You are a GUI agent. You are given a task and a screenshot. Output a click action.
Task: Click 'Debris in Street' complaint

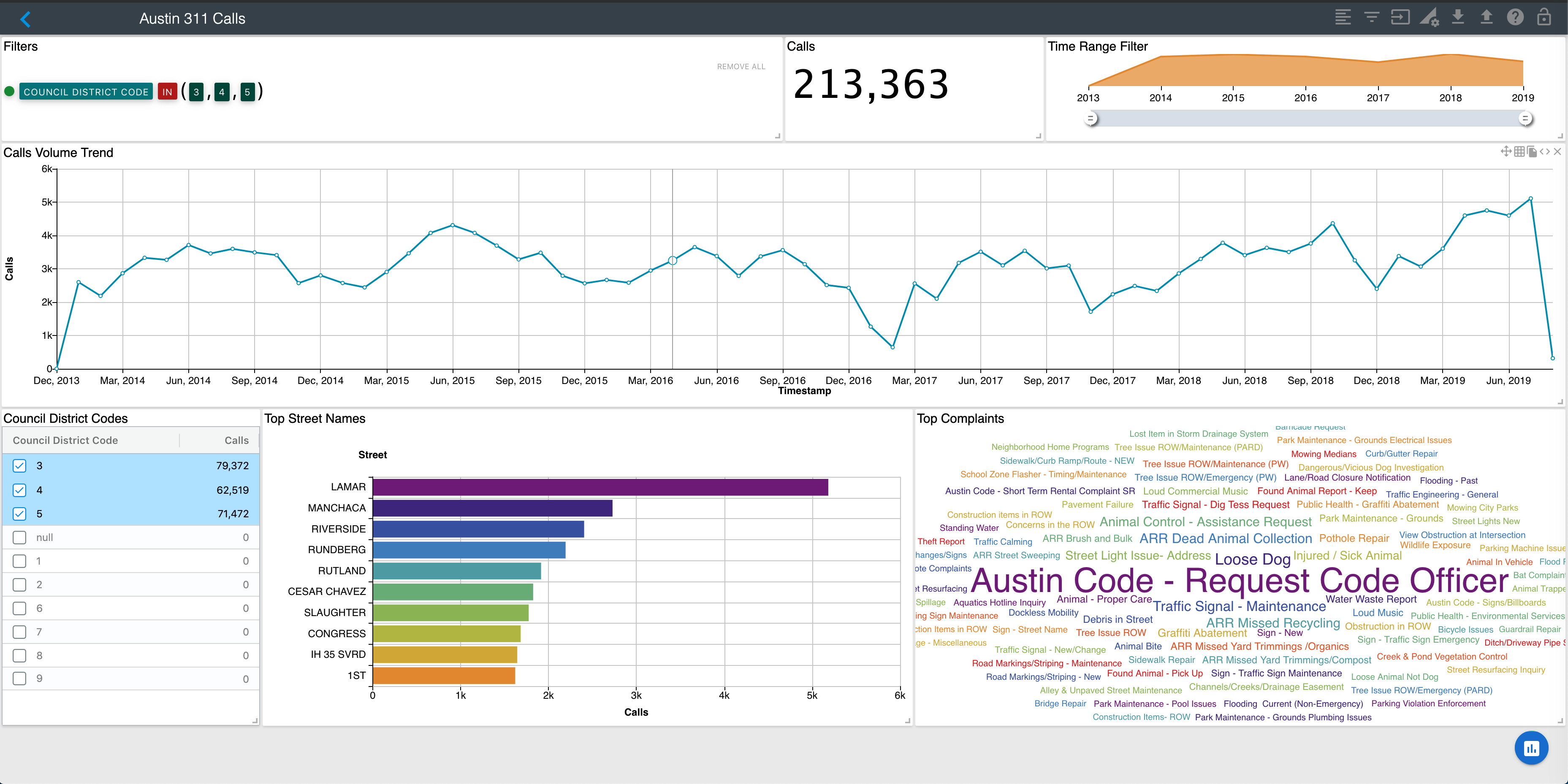click(x=1118, y=619)
